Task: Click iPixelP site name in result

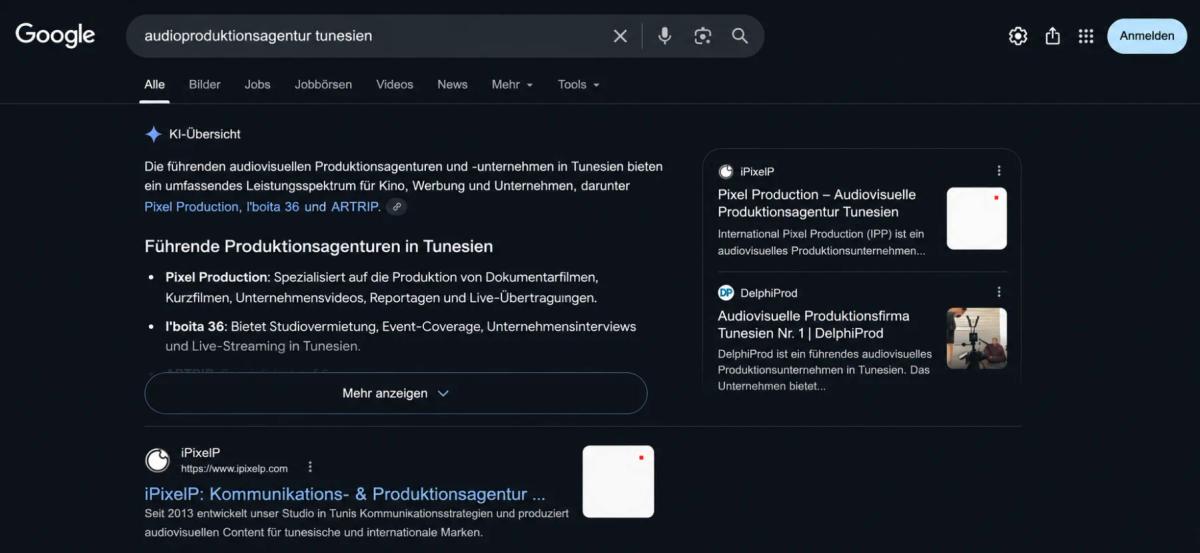Action: [201, 453]
